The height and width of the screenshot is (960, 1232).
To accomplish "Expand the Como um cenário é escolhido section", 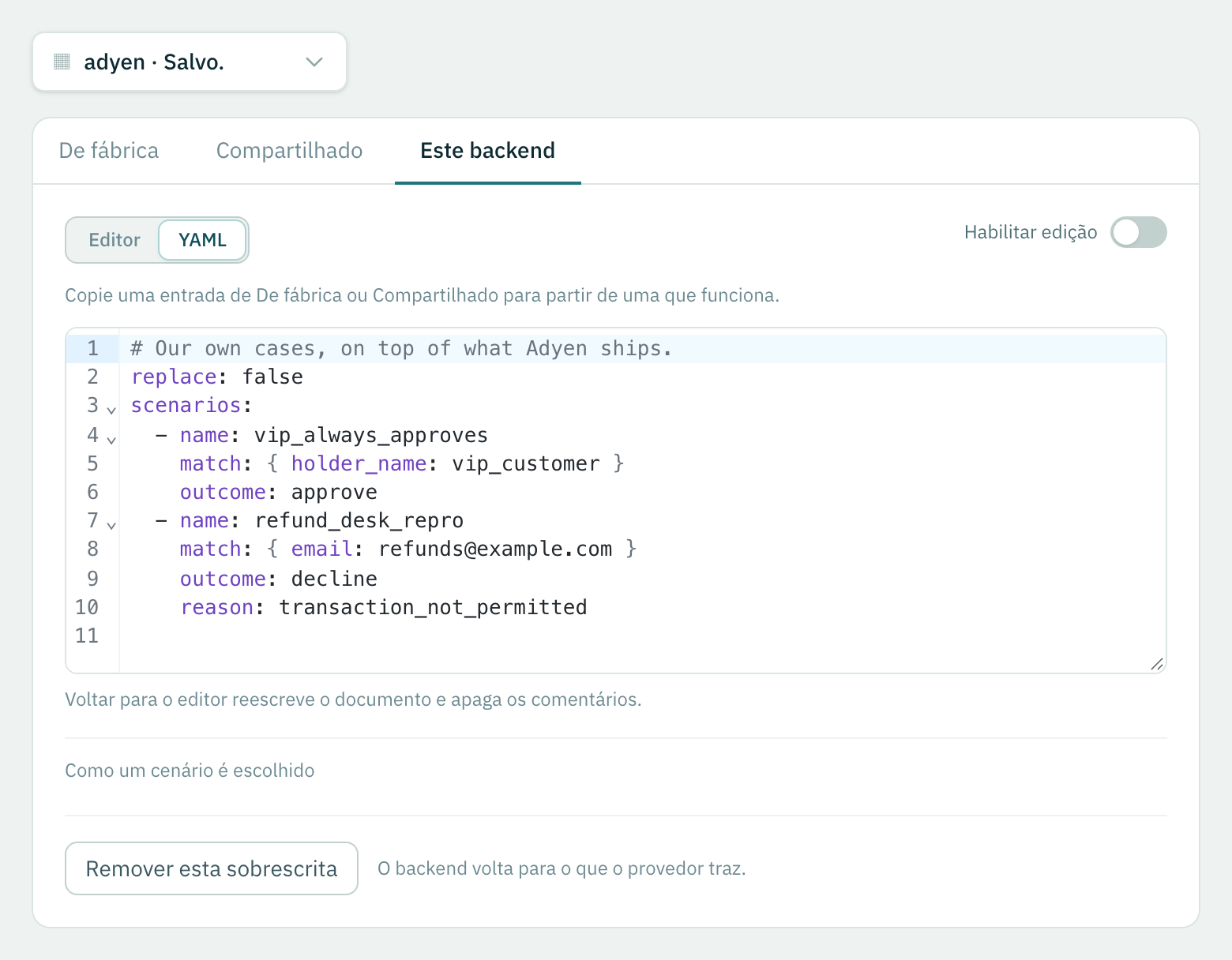I will pyautogui.click(x=190, y=771).
